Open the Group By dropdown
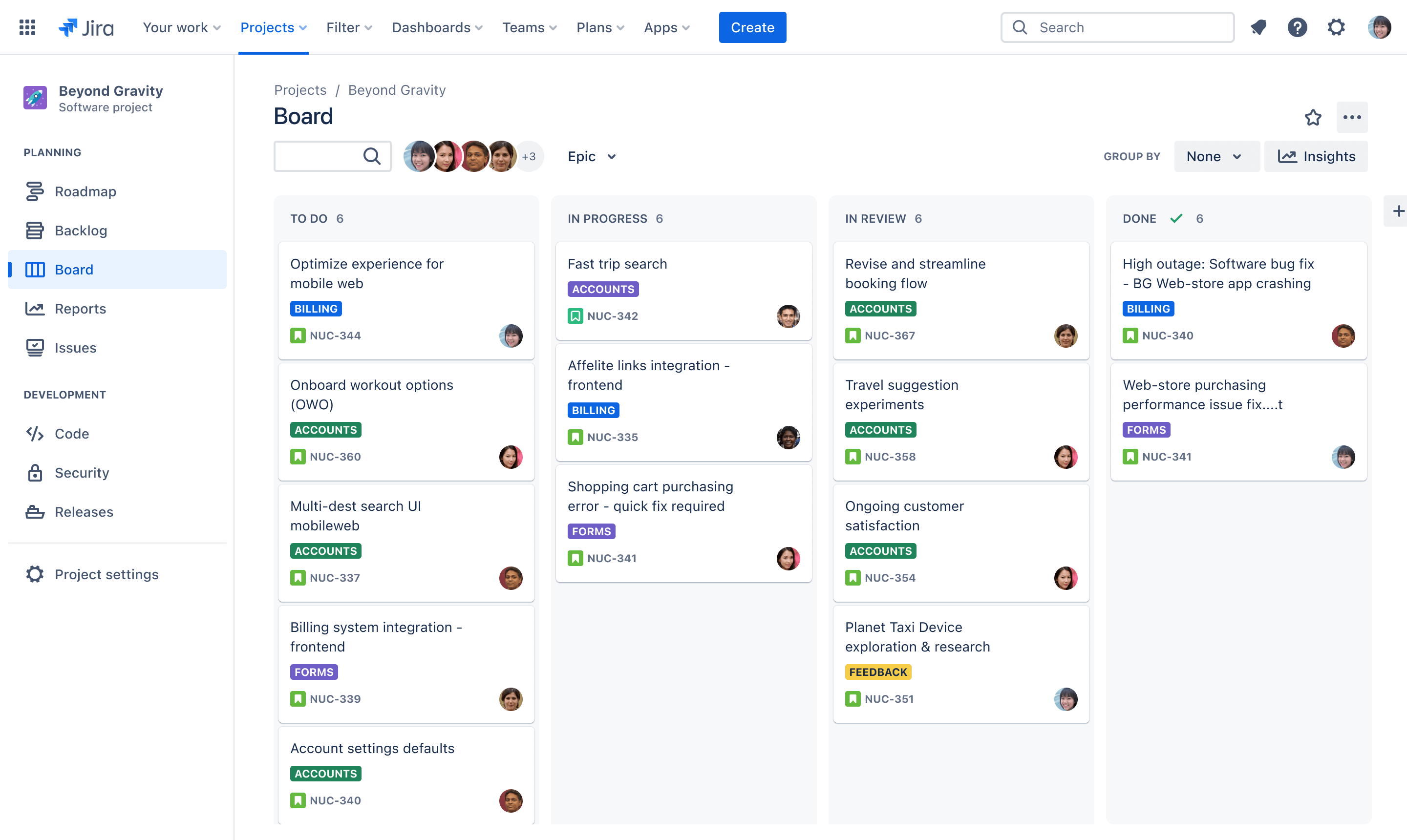The height and width of the screenshot is (840, 1407). (1213, 156)
